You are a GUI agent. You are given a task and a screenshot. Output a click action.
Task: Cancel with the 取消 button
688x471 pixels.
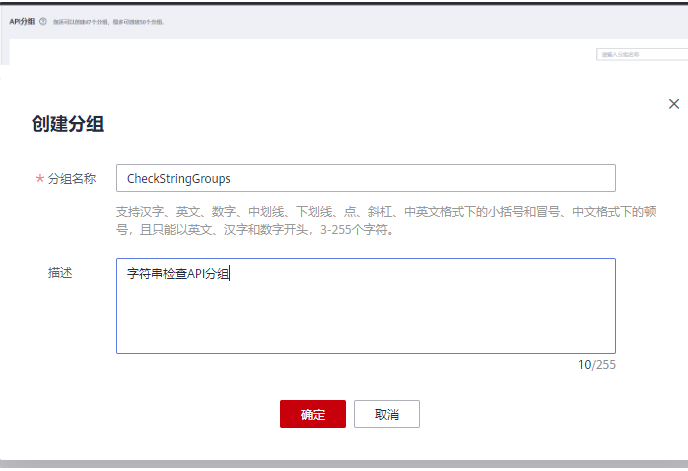click(x=387, y=414)
